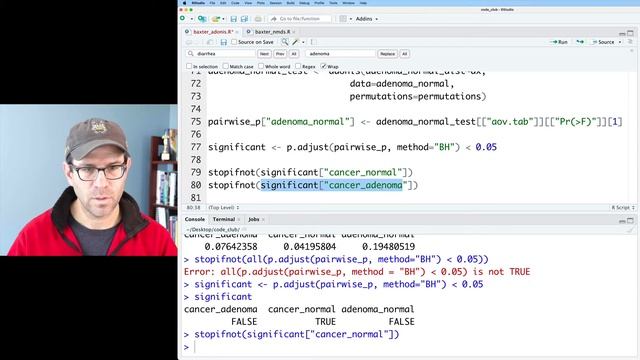This screenshot has width=640, height=360.
Task: Close the baxter_adonis.R tab
Action: 237,32
